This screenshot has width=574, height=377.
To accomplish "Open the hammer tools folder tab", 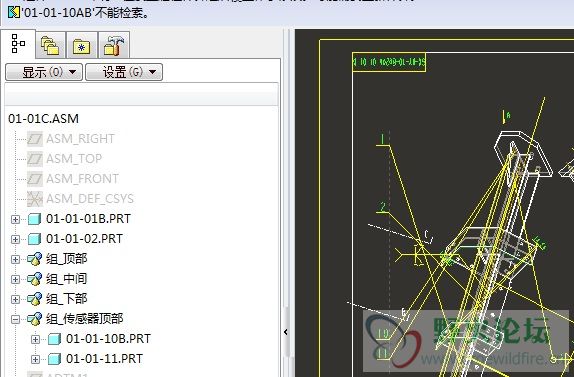I will [114, 46].
